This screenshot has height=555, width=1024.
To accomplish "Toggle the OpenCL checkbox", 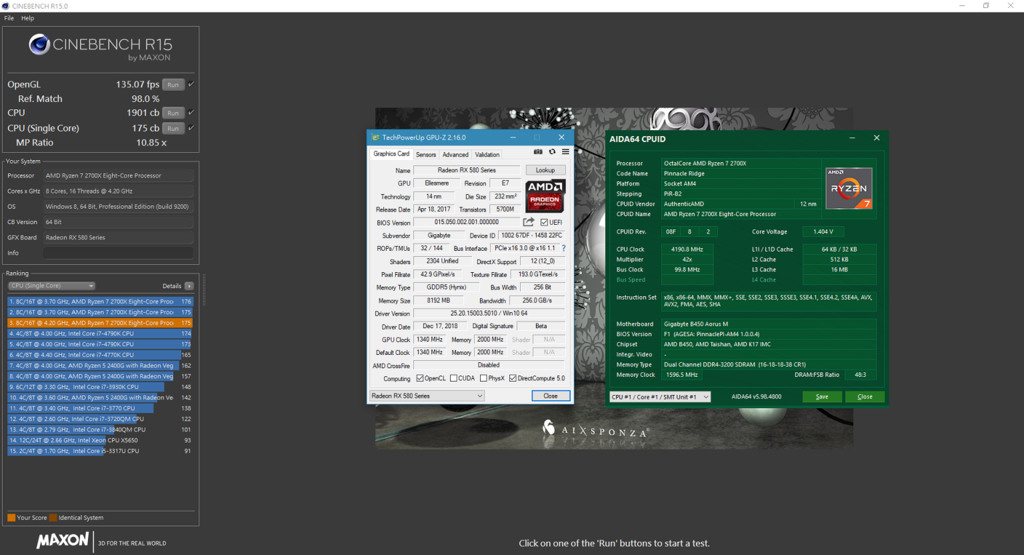I will 420,378.
